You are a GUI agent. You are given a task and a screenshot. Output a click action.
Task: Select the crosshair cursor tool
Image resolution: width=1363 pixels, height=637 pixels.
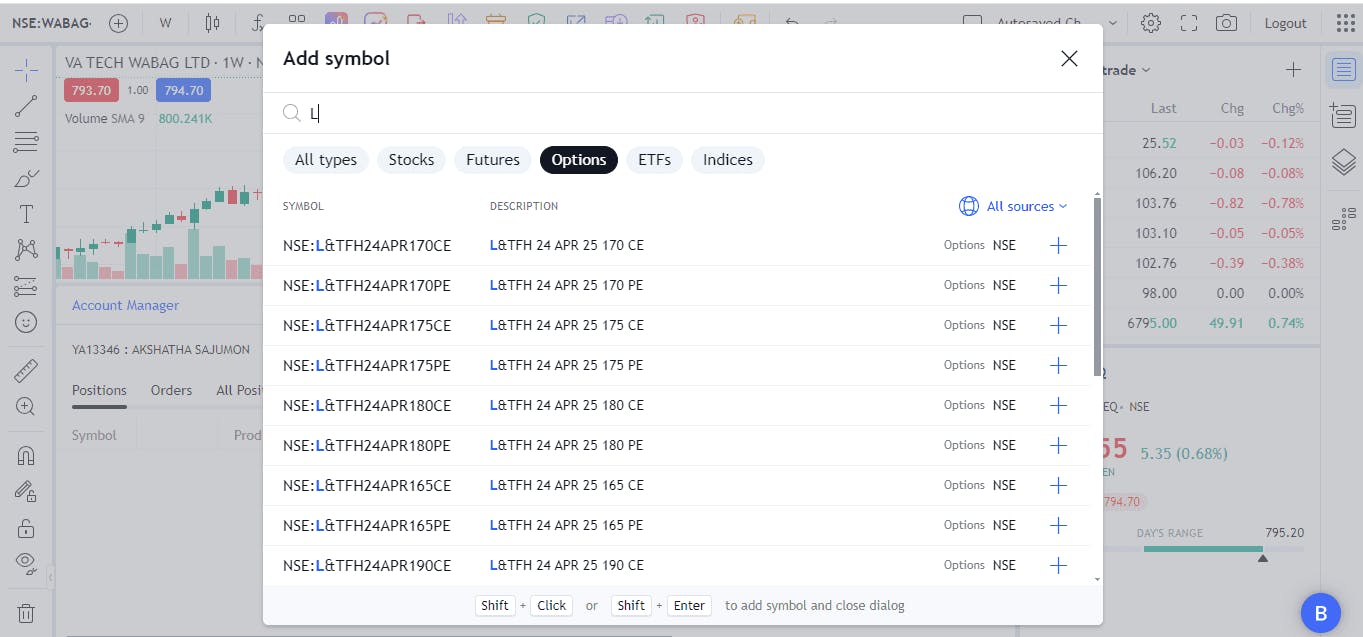pyautogui.click(x=26, y=69)
